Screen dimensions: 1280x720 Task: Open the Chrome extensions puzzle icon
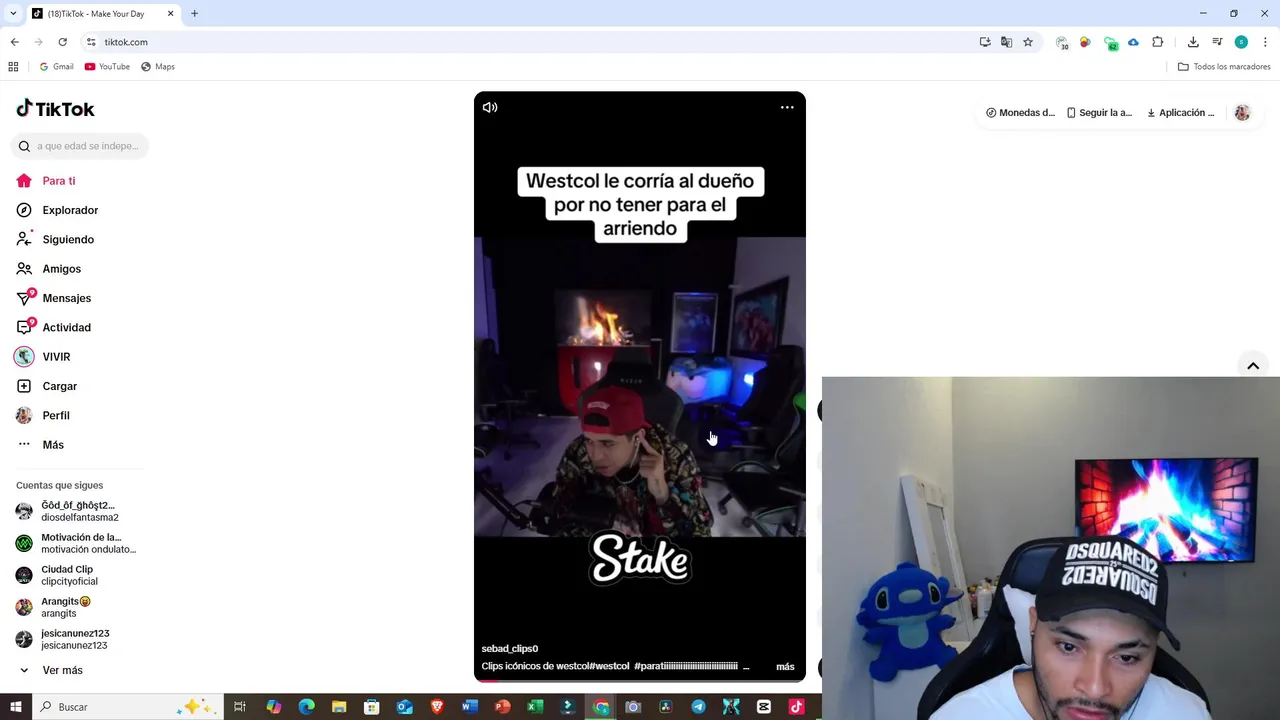click(1158, 42)
